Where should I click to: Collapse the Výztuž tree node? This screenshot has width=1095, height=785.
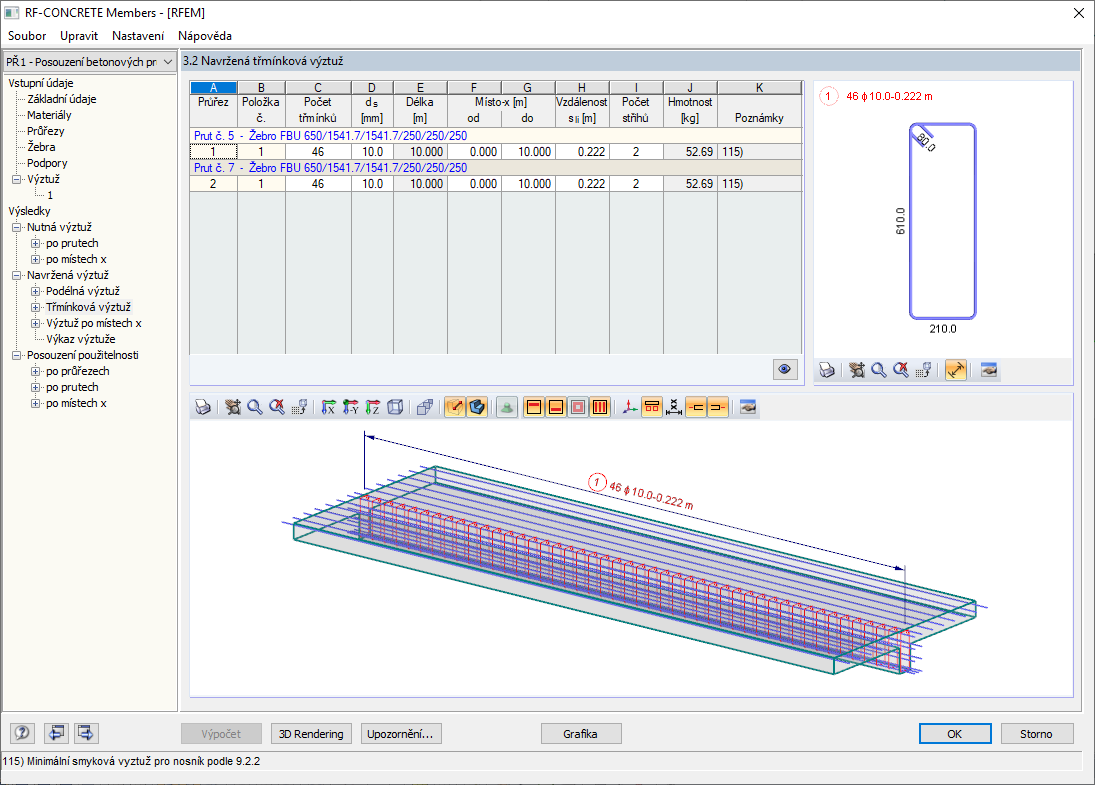coord(17,179)
